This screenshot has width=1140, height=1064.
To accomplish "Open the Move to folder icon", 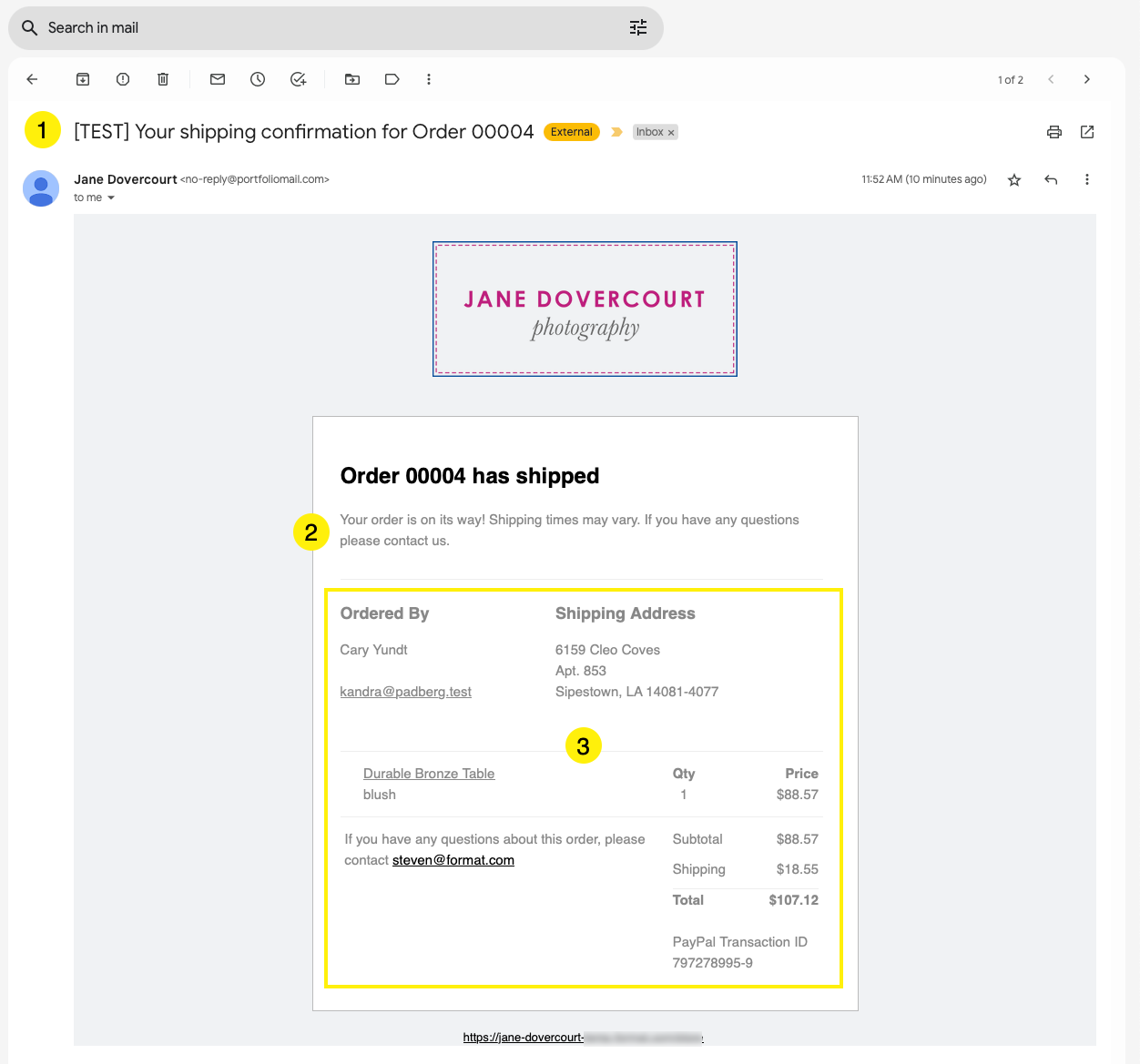I will coord(352,79).
